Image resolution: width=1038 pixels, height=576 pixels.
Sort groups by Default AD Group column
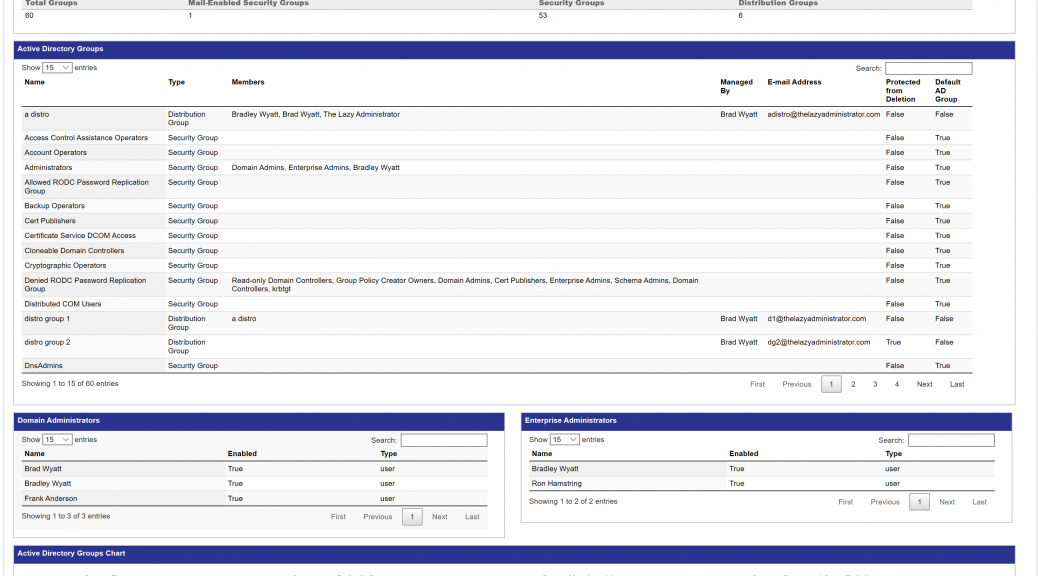coord(947,91)
